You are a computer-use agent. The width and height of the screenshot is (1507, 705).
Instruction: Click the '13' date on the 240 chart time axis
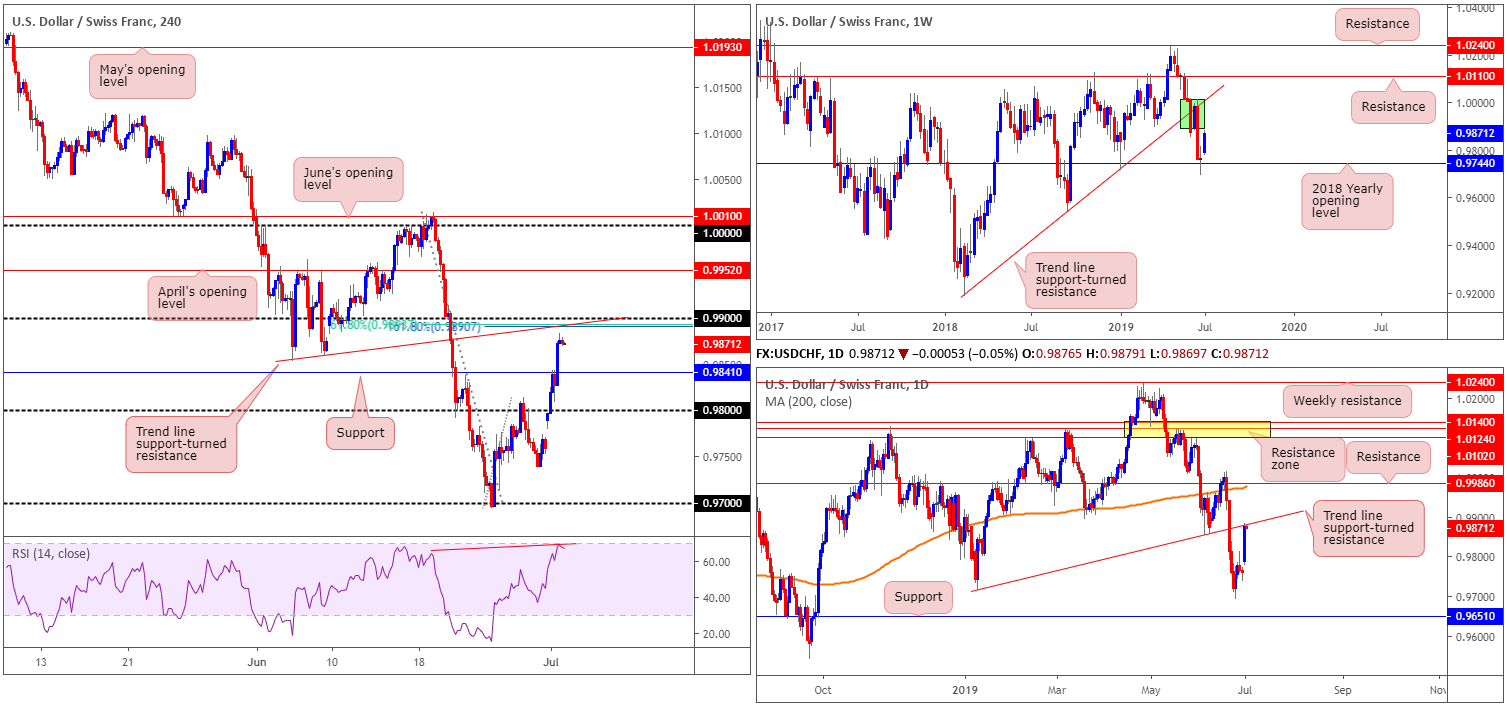(41, 662)
